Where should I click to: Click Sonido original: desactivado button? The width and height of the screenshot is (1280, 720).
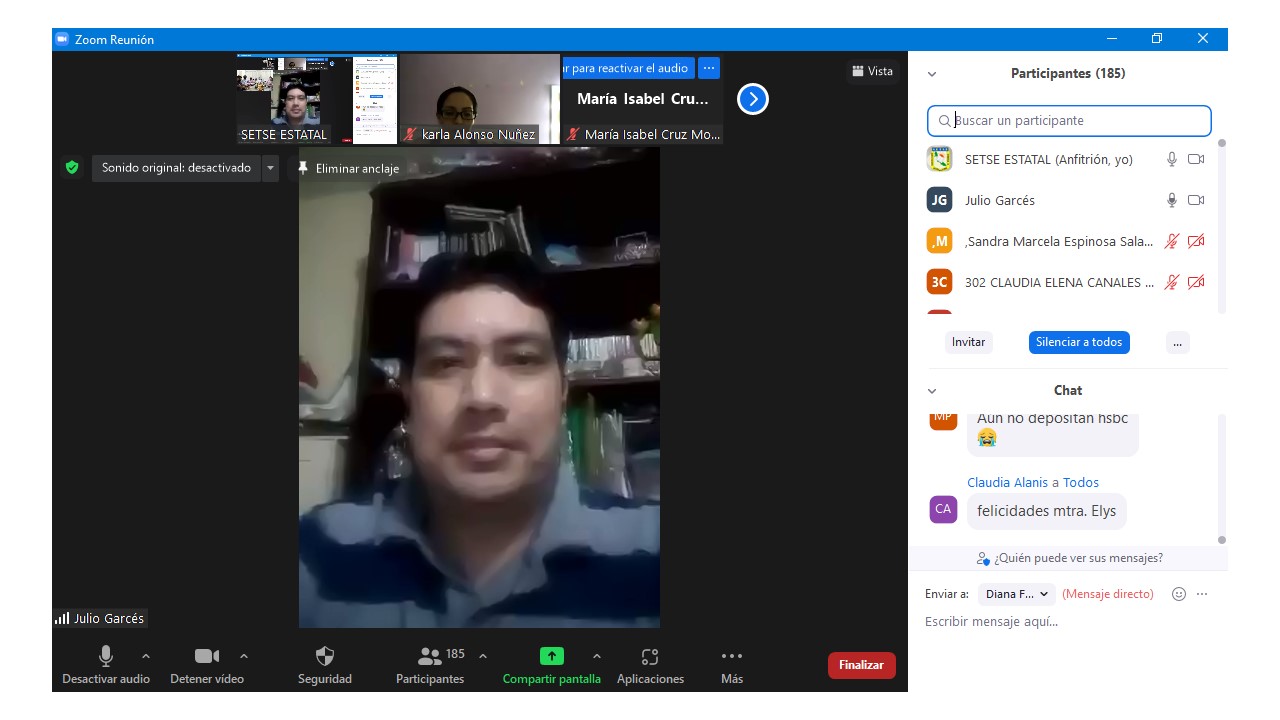176,168
